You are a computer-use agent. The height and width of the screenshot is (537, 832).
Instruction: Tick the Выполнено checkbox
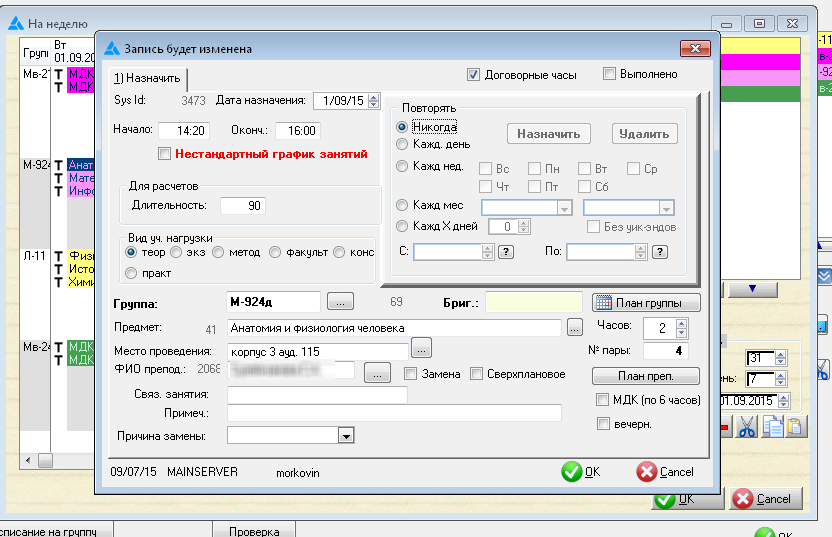[609, 74]
